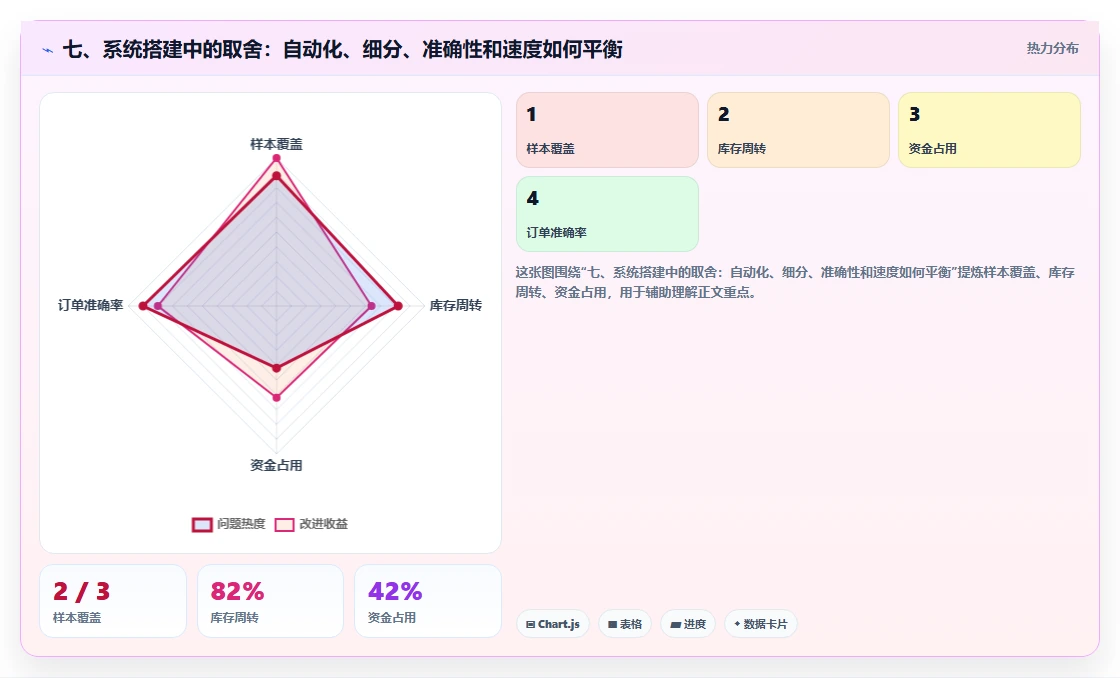Select card 1 样本覆盖
Image resolution: width=1120 pixels, height=678 pixels.
(x=607, y=130)
